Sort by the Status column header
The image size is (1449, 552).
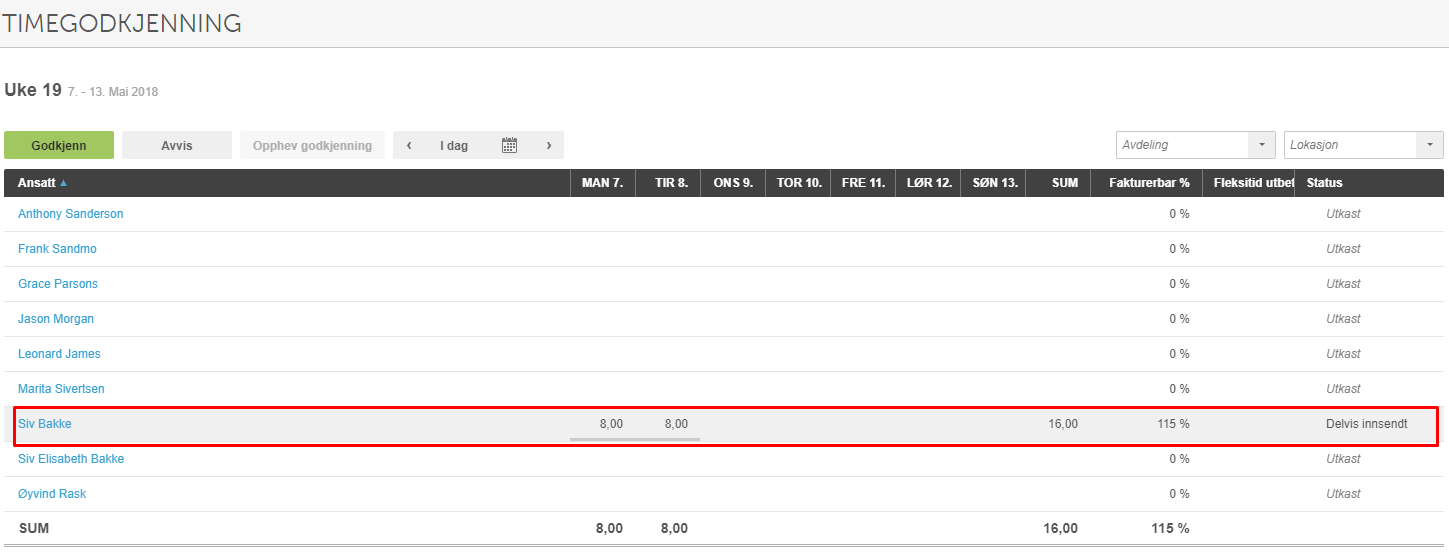(x=1324, y=183)
